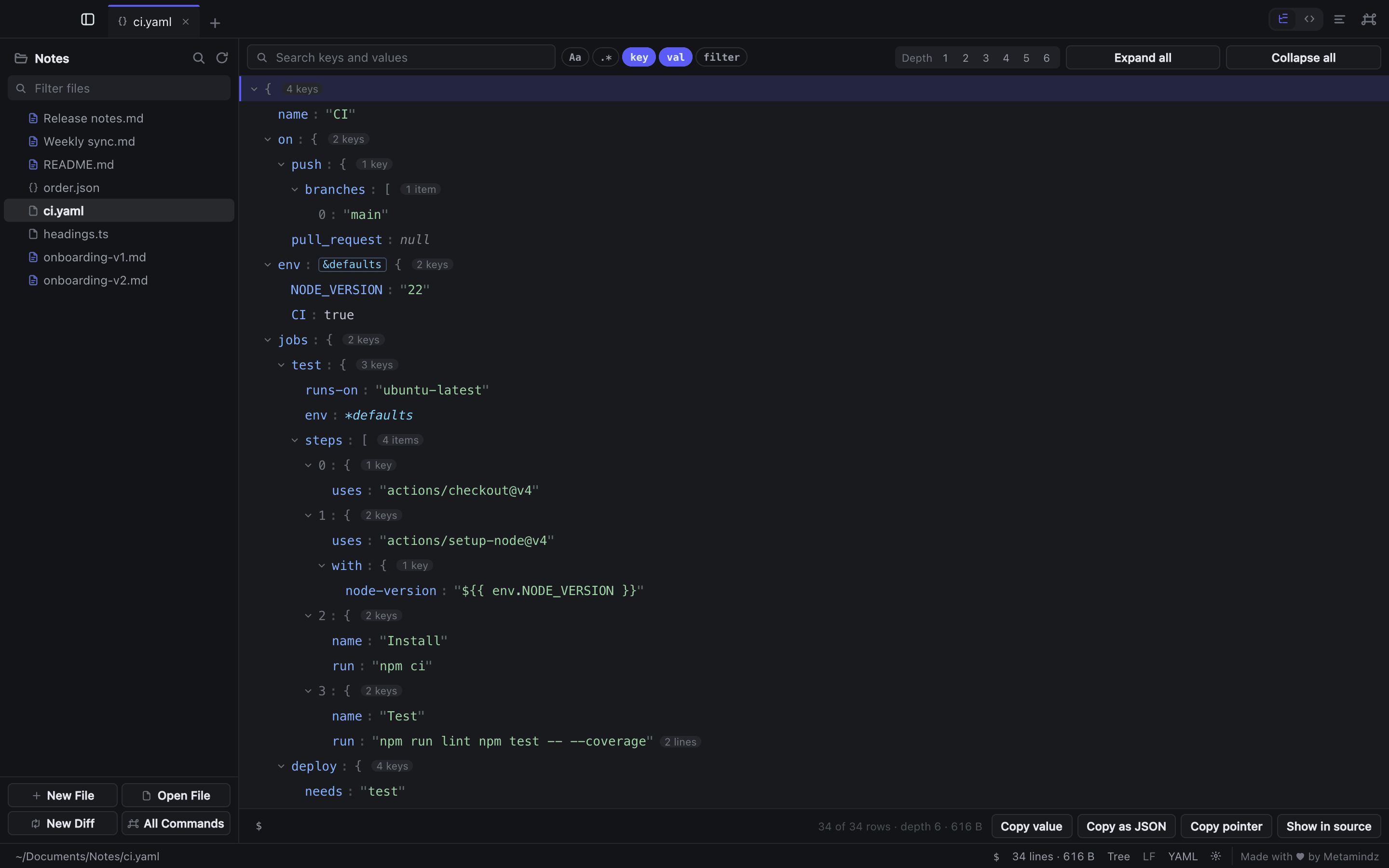Collapse step 0 node
Viewport: 1389px width, 868px height.
(x=308, y=465)
